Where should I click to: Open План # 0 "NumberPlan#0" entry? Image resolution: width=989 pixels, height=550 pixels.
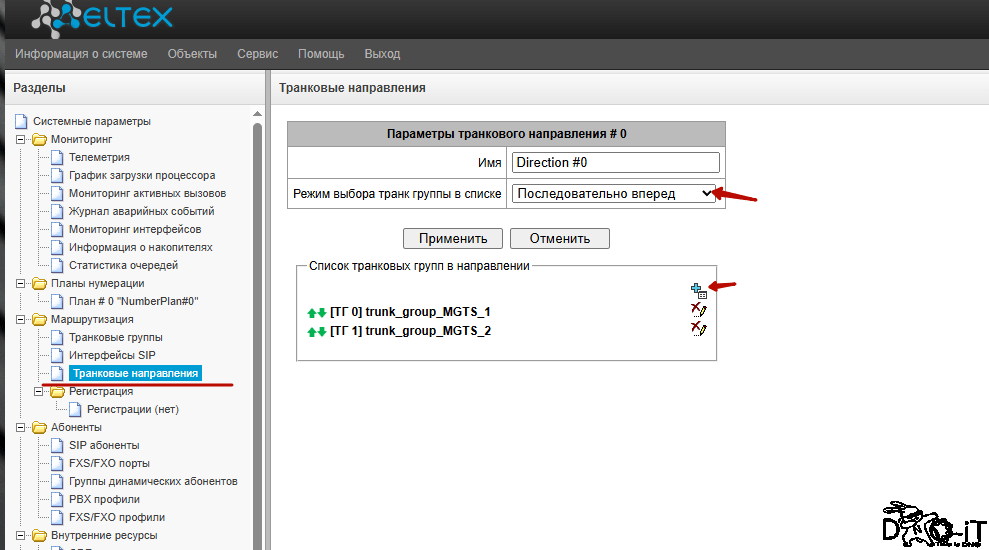[134, 301]
